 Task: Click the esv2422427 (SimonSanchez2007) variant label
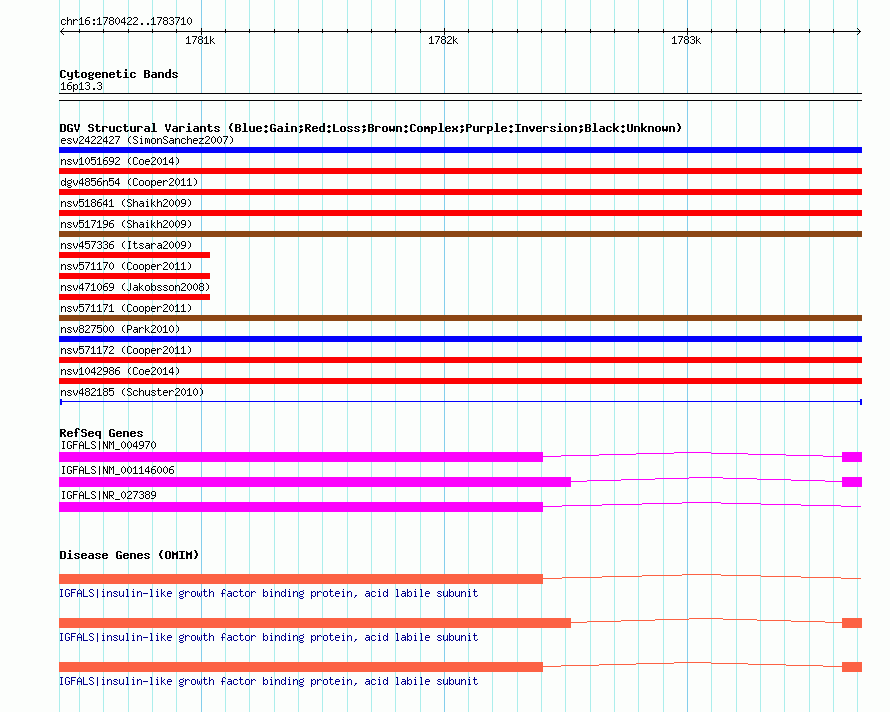click(x=147, y=140)
